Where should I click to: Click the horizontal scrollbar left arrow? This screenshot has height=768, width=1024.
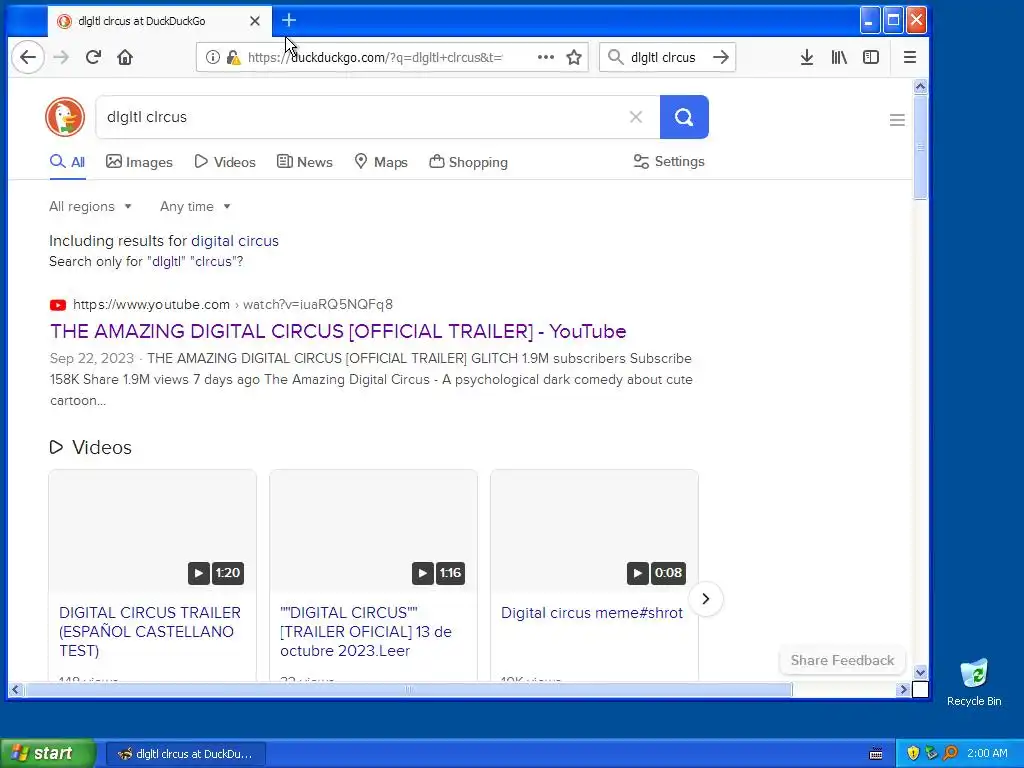click(15, 690)
